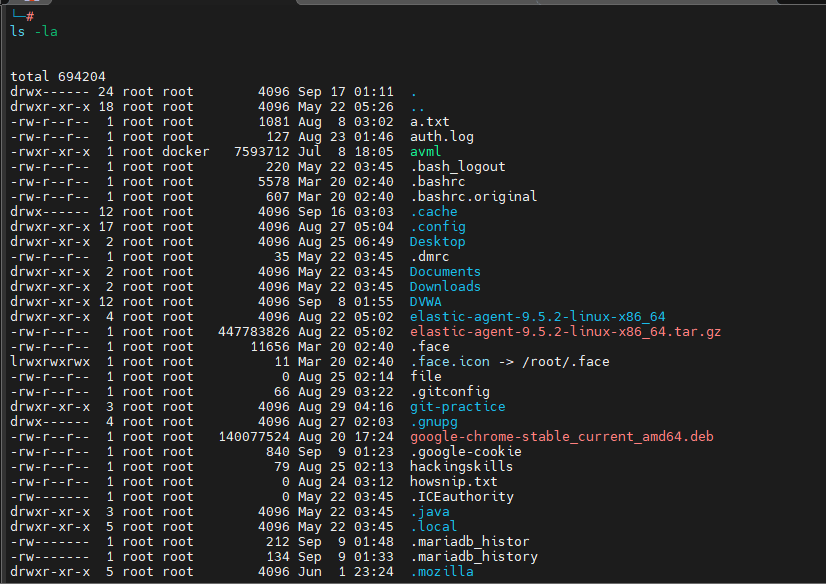Click elastic-agent-9.5.2-linux-x86_64.tar.gz archive name
This screenshot has width=826, height=584.
(x=565, y=332)
